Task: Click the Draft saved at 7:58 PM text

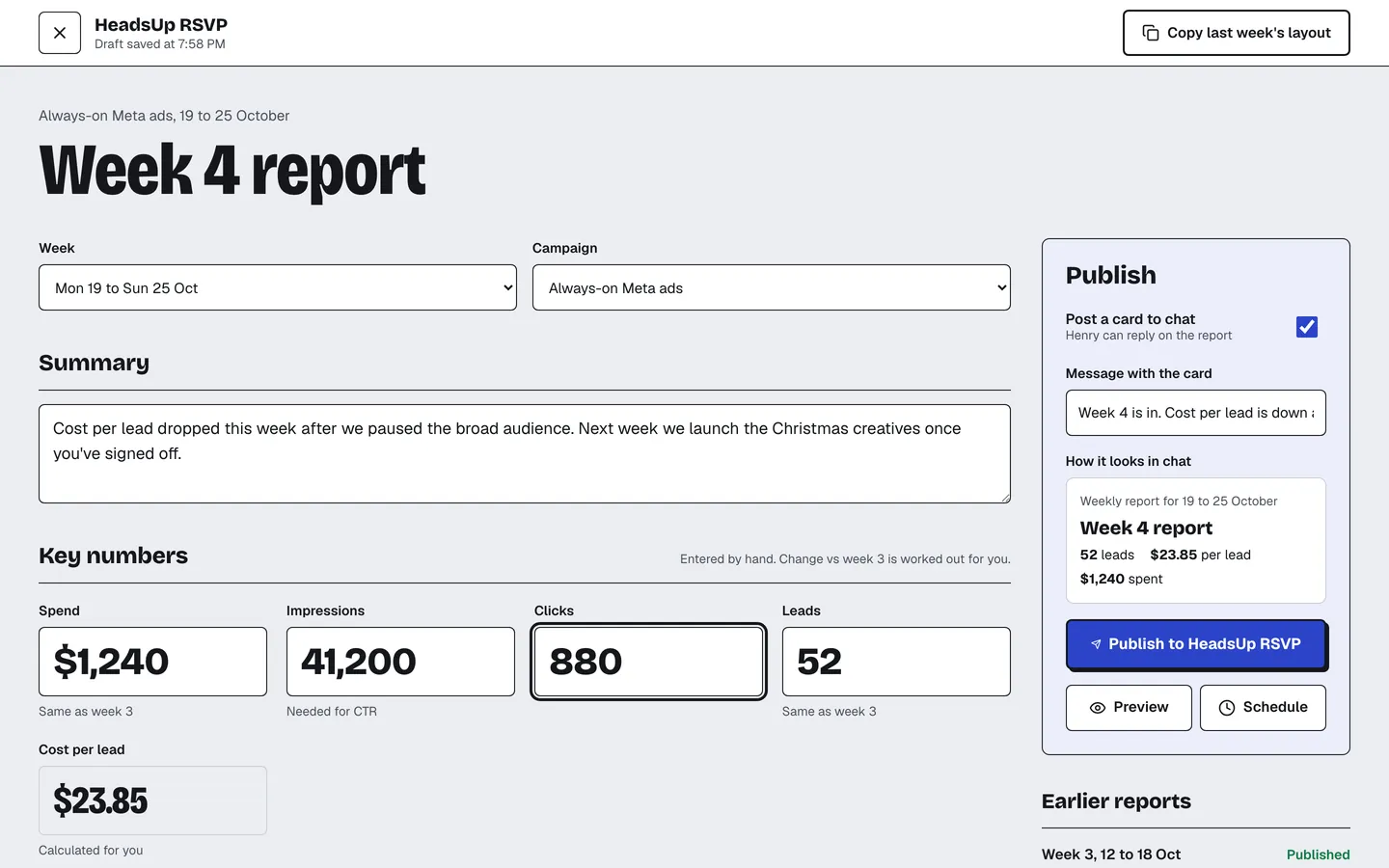Action: point(160,44)
